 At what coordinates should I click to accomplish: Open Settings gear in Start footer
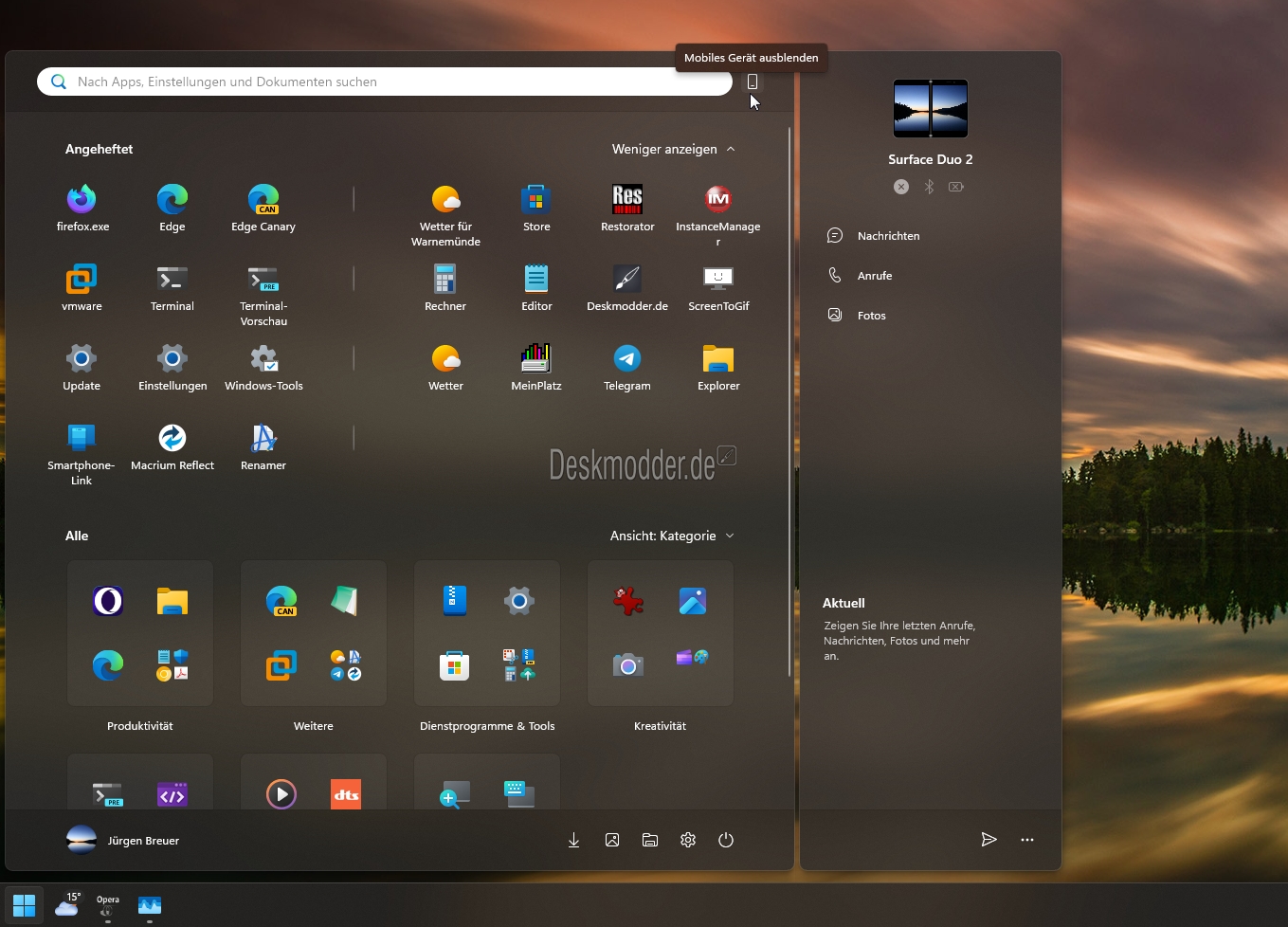coord(688,840)
